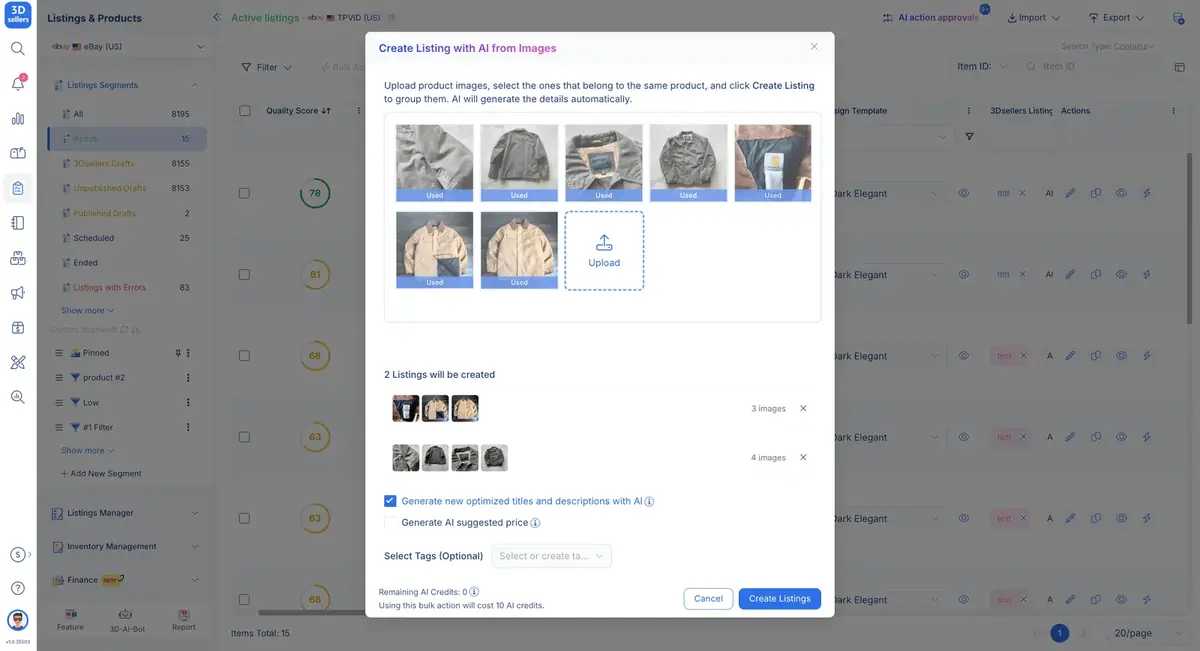The image size is (1200, 651).
Task: Open AI action approvals
Action: [932, 18]
